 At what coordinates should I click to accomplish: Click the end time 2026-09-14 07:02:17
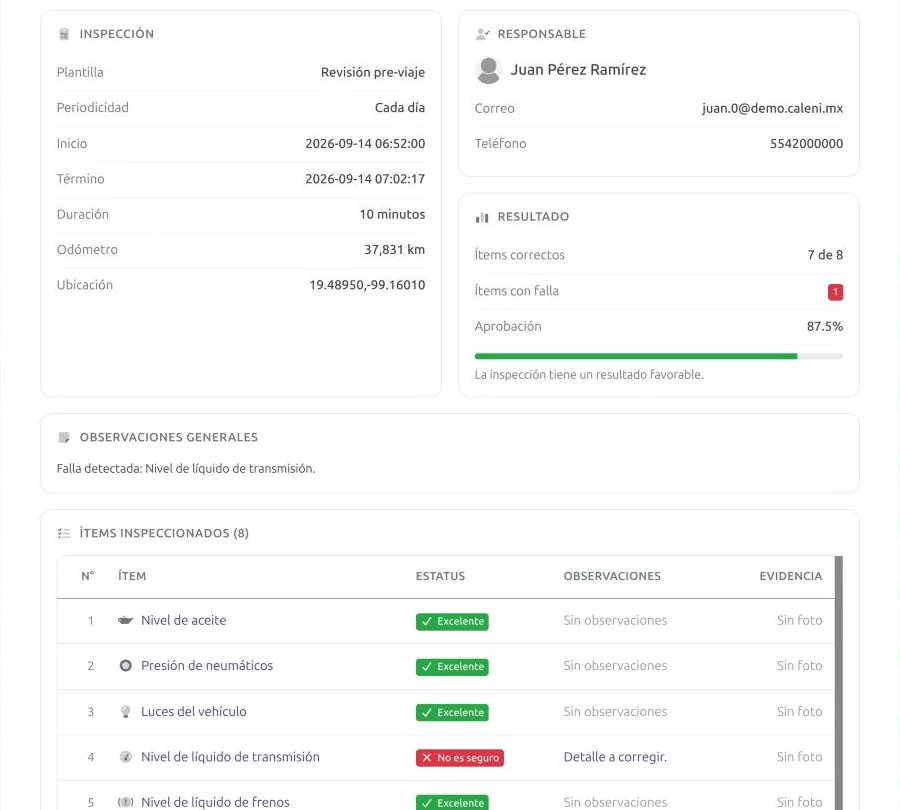coord(365,179)
